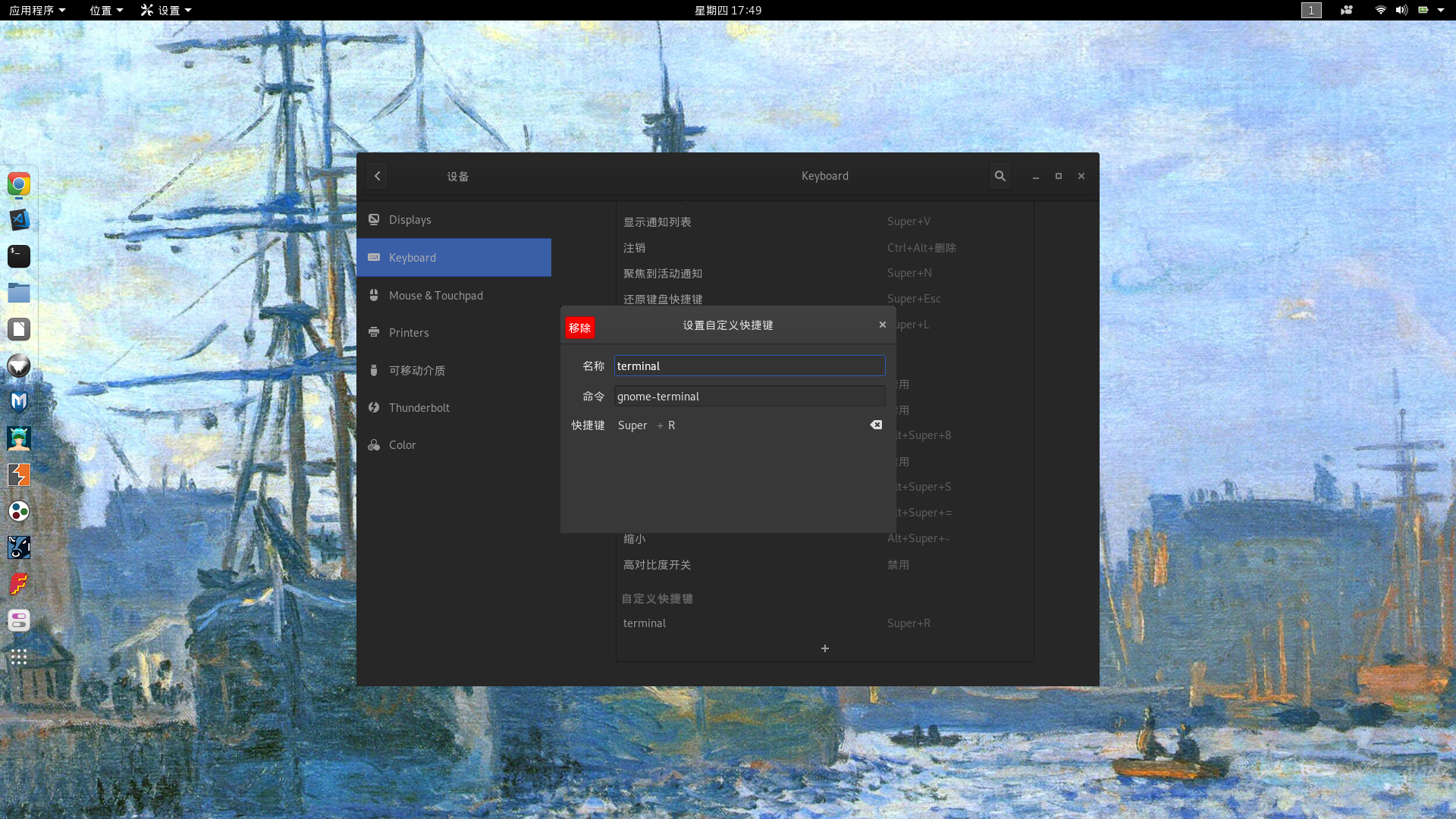
Task: Open the 位置 Places menu
Action: coord(106,10)
